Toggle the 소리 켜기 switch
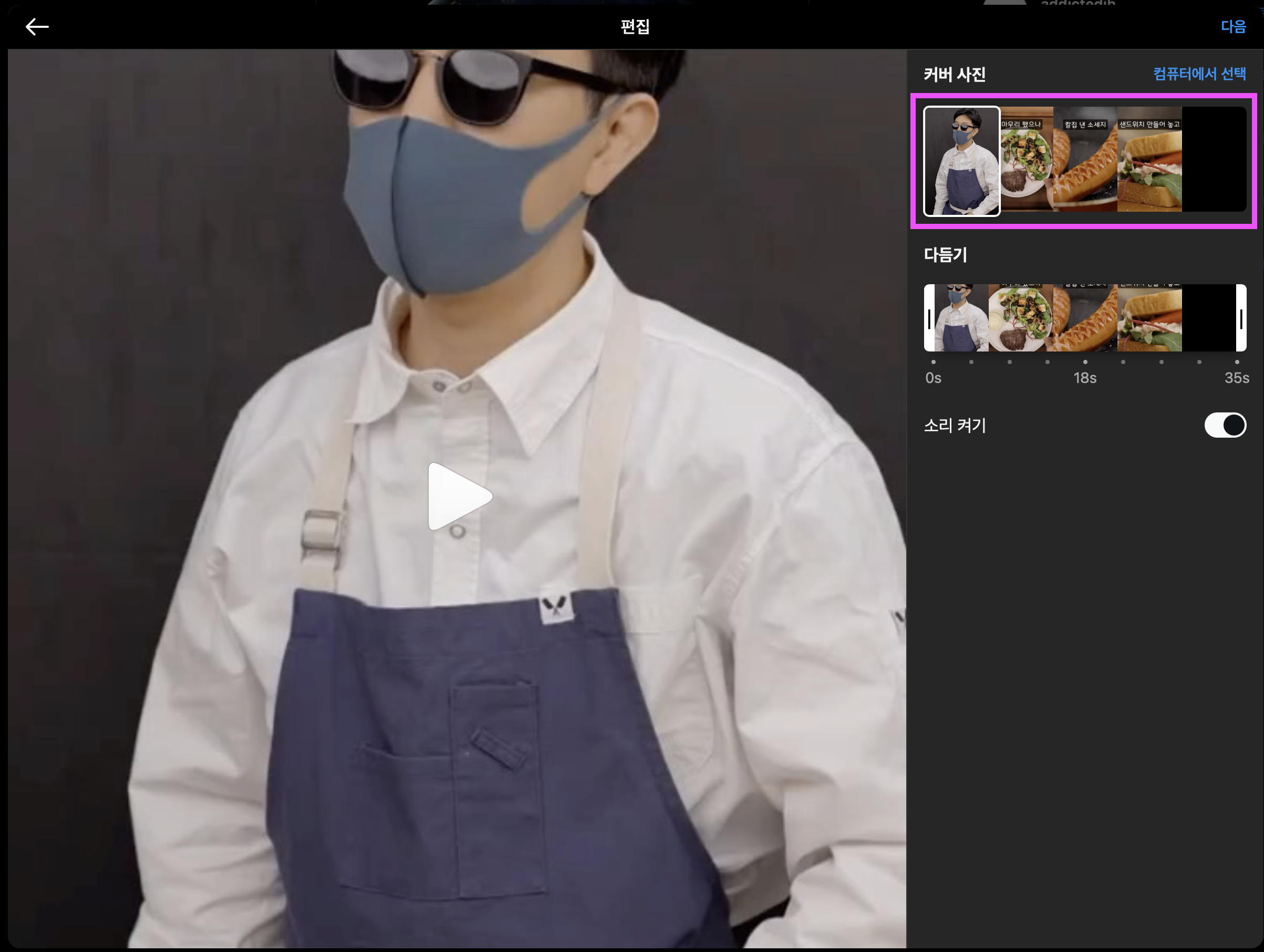This screenshot has height=952, width=1264. pyautogui.click(x=1225, y=425)
